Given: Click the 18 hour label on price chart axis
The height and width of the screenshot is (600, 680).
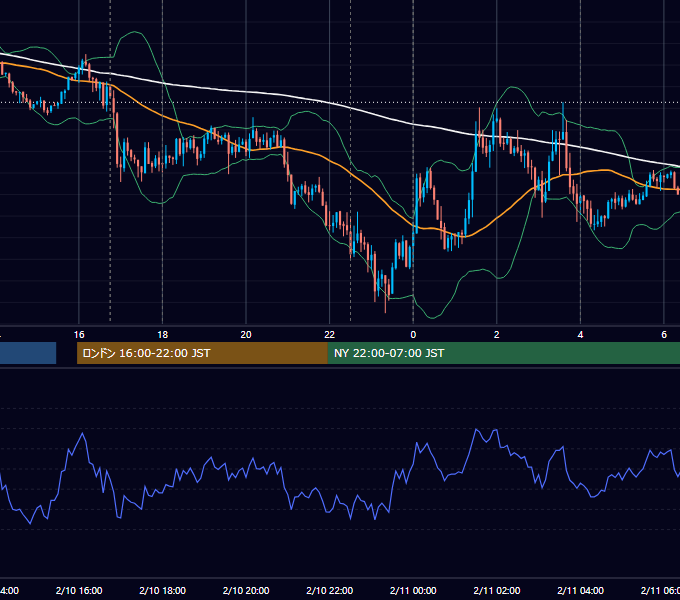Looking at the screenshot, I should pyautogui.click(x=163, y=335).
